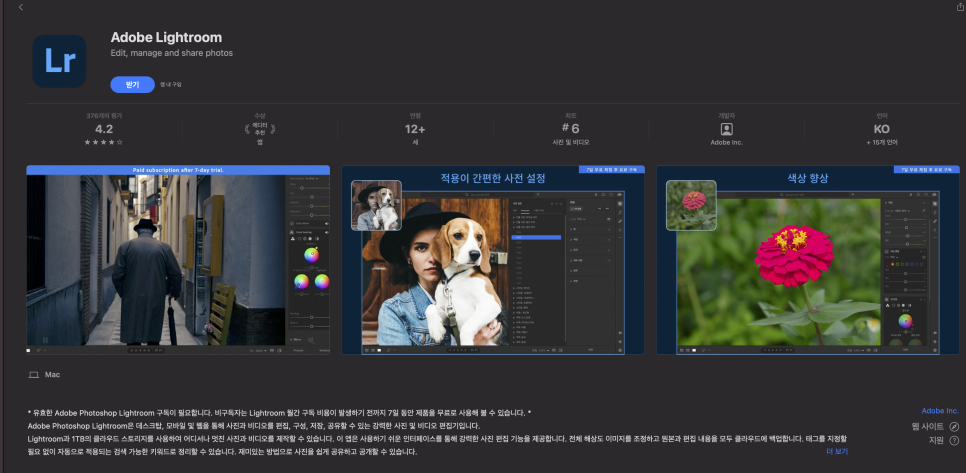
Task: Go back using the top-left chevron
Action: [x=21, y=7]
